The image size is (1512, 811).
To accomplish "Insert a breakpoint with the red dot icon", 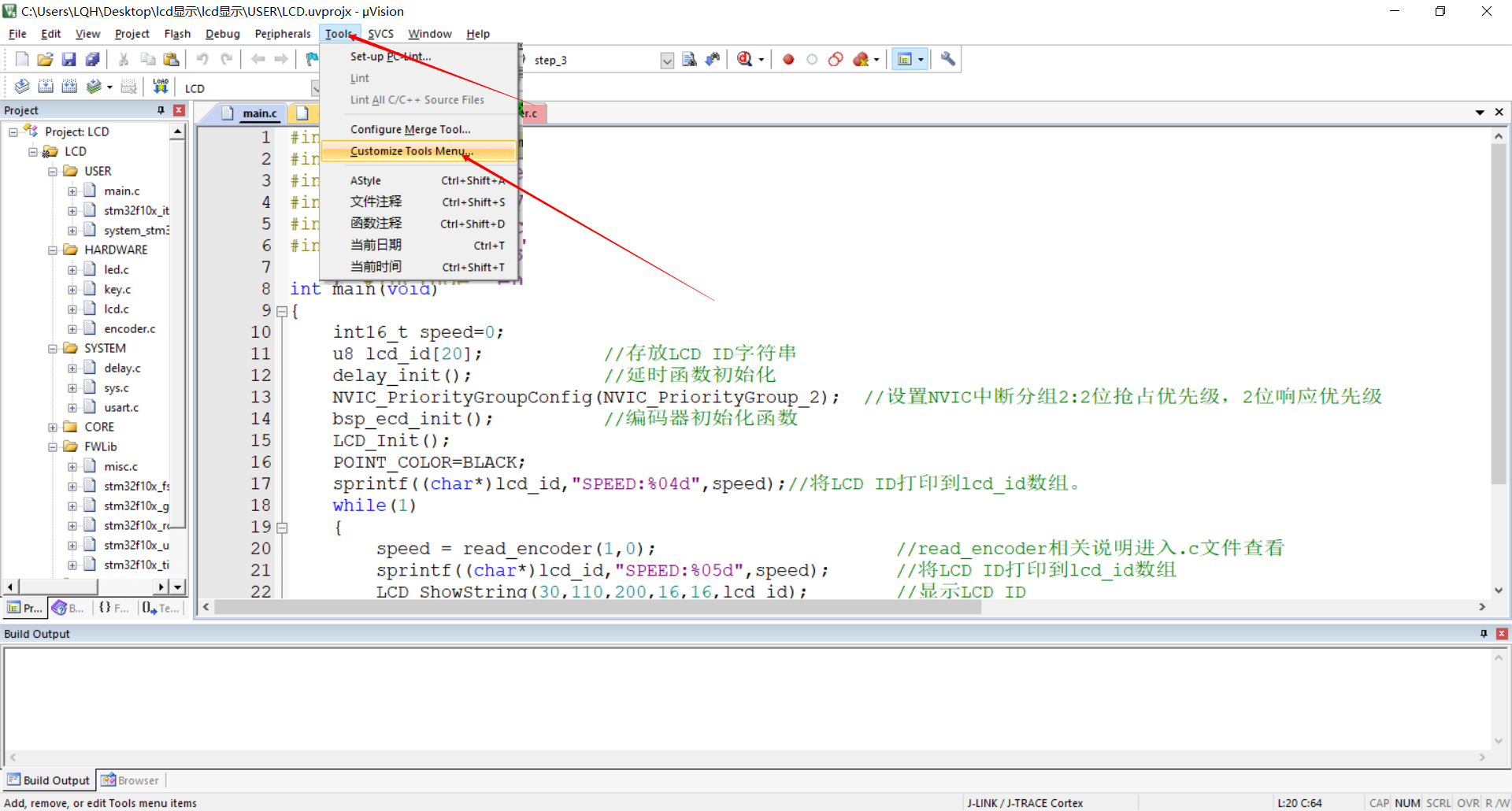I will point(788,60).
